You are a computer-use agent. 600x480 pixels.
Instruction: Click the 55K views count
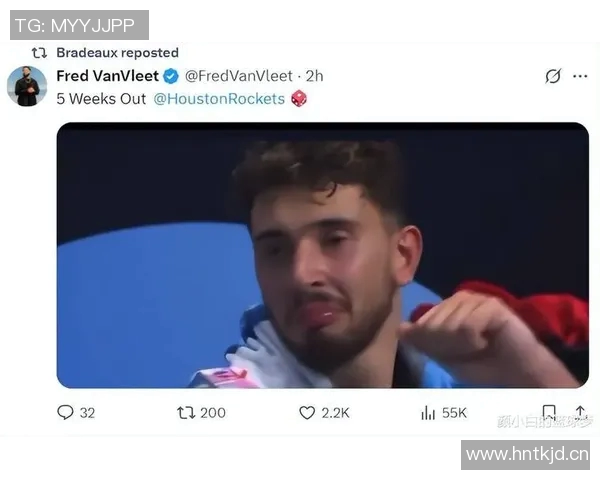(x=454, y=413)
